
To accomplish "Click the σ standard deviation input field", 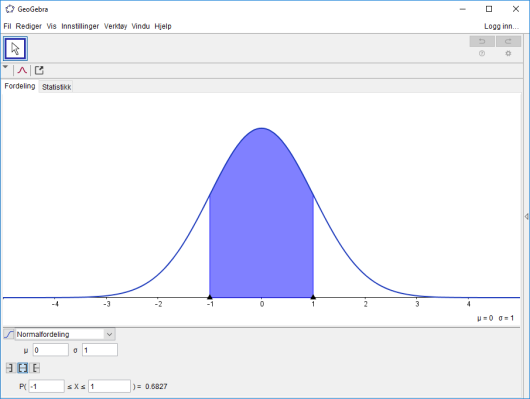I will tap(100, 350).
